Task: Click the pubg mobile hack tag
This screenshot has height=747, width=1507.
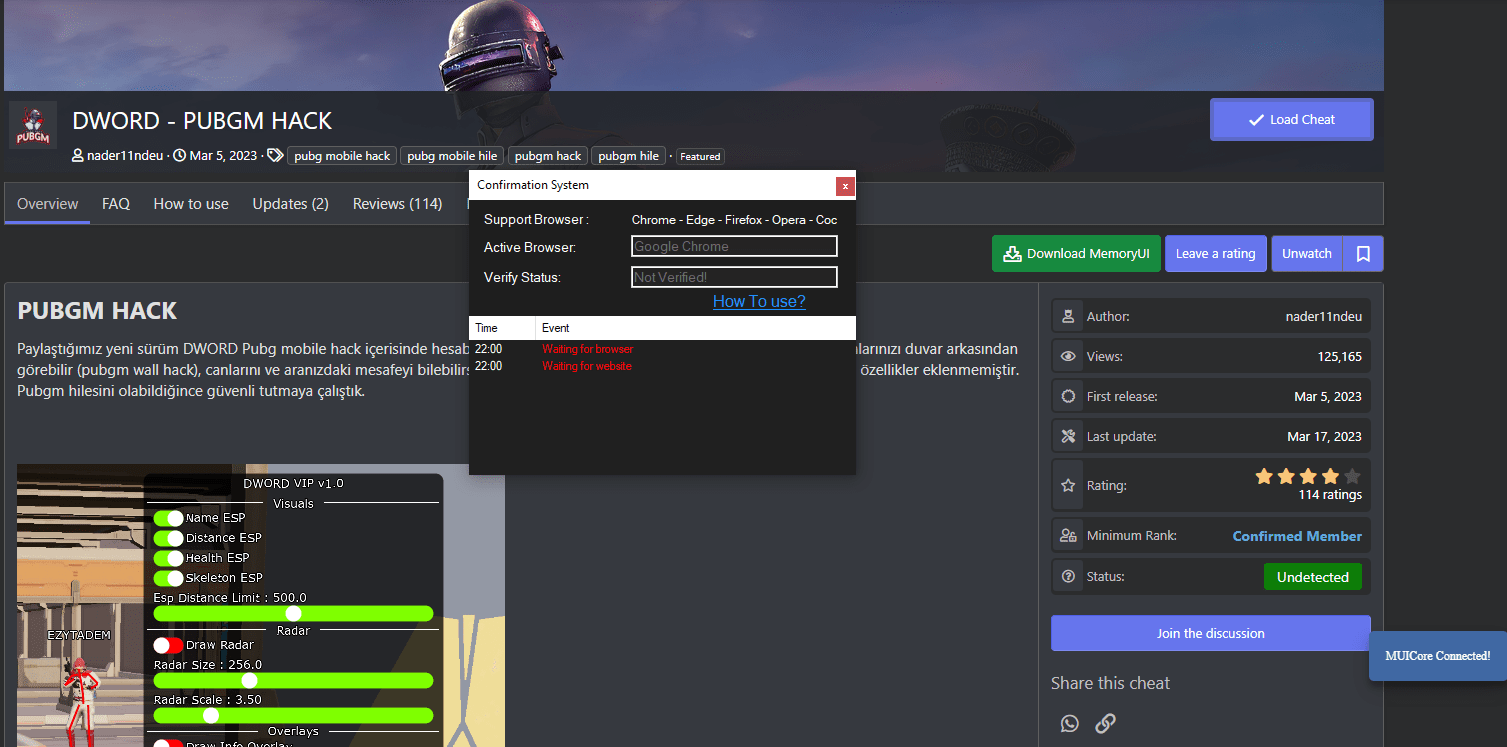Action: pyautogui.click(x=343, y=156)
